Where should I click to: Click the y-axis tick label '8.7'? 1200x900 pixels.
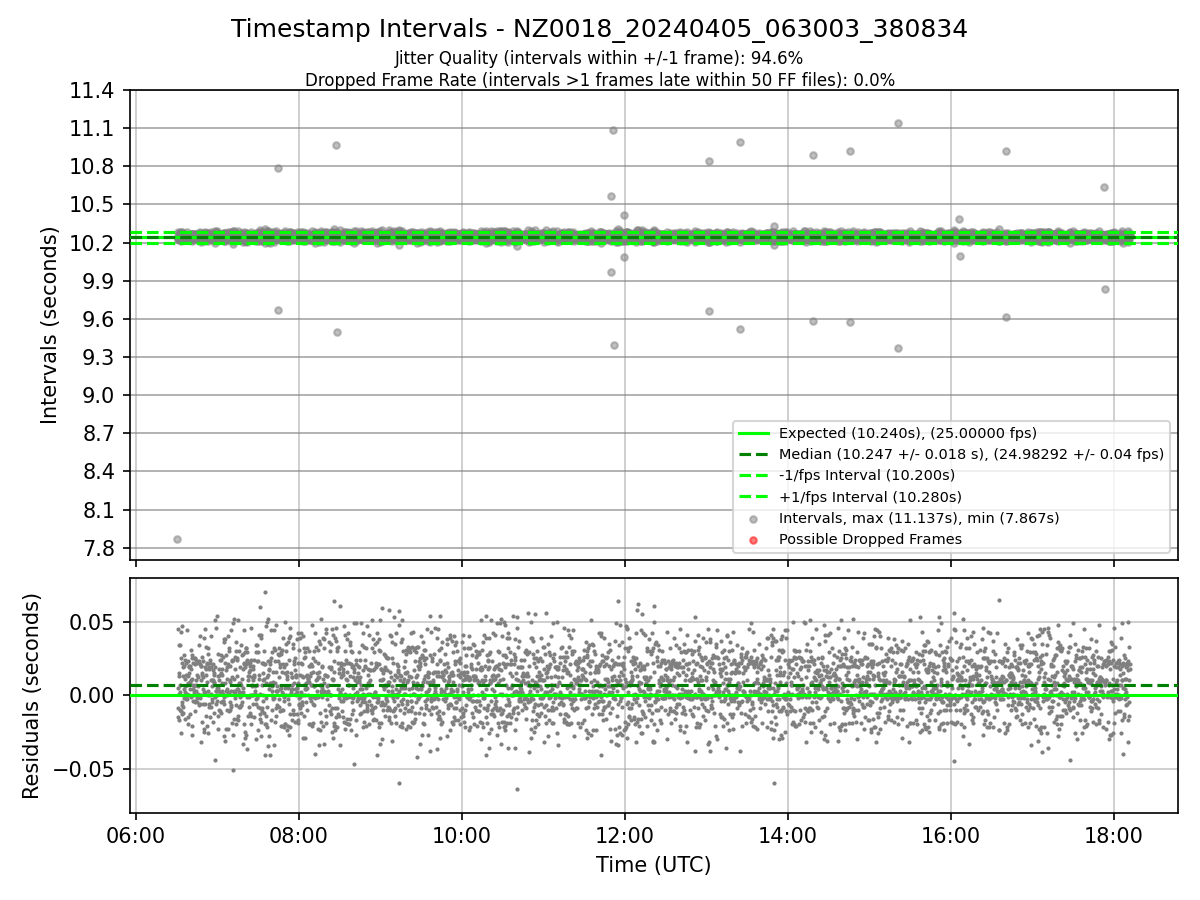(98, 434)
